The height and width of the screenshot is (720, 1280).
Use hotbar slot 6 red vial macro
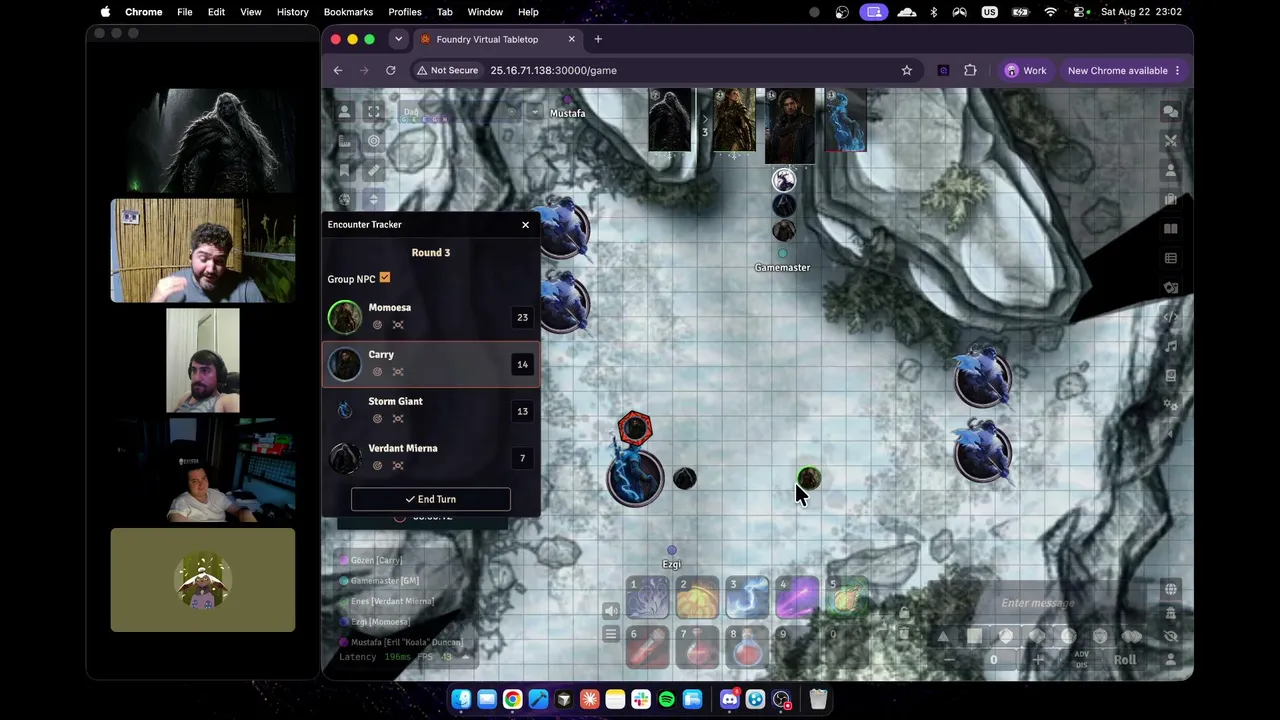(648, 647)
